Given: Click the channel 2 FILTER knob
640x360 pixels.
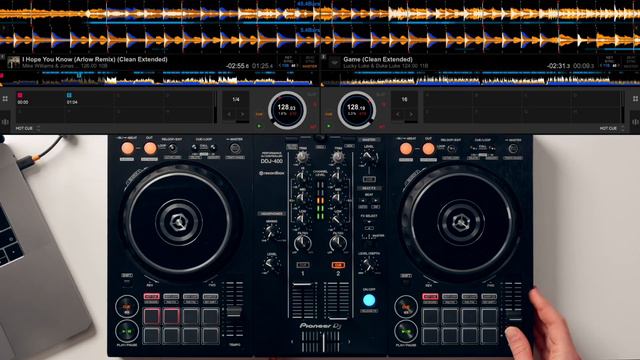Looking at the screenshot, I should (x=338, y=244).
